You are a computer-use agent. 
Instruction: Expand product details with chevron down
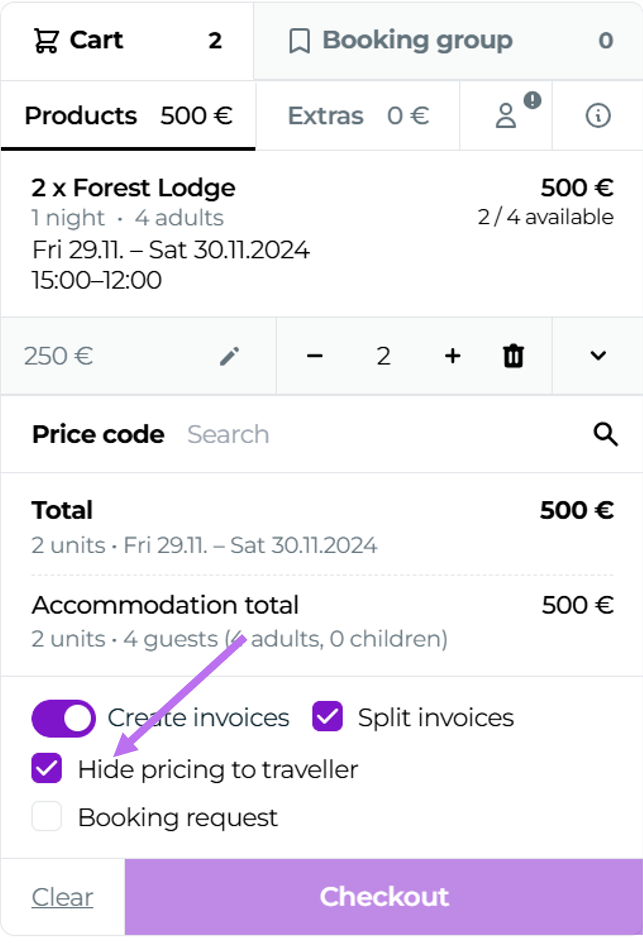click(598, 356)
